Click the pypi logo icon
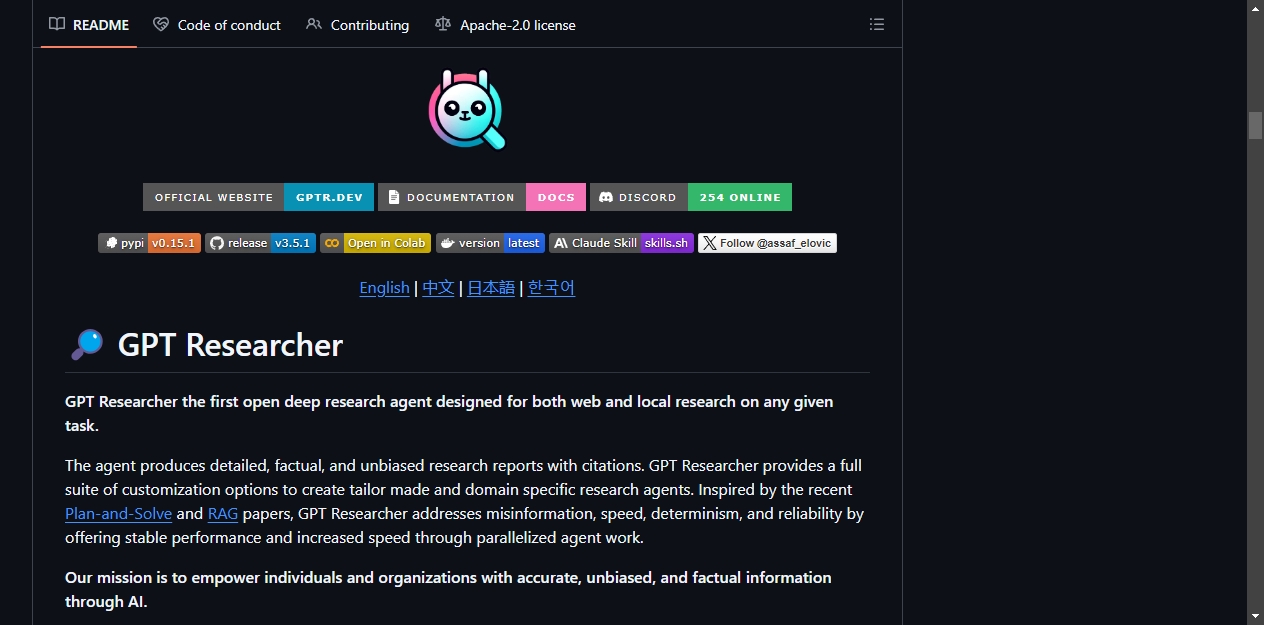Image resolution: width=1264 pixels, height=625 pixels. point(111,243)
